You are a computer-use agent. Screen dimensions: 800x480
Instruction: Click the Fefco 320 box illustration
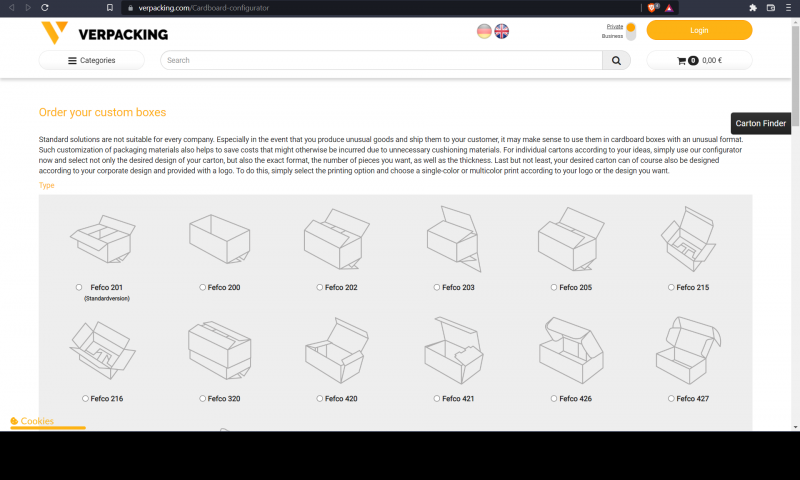coord(220,350)
